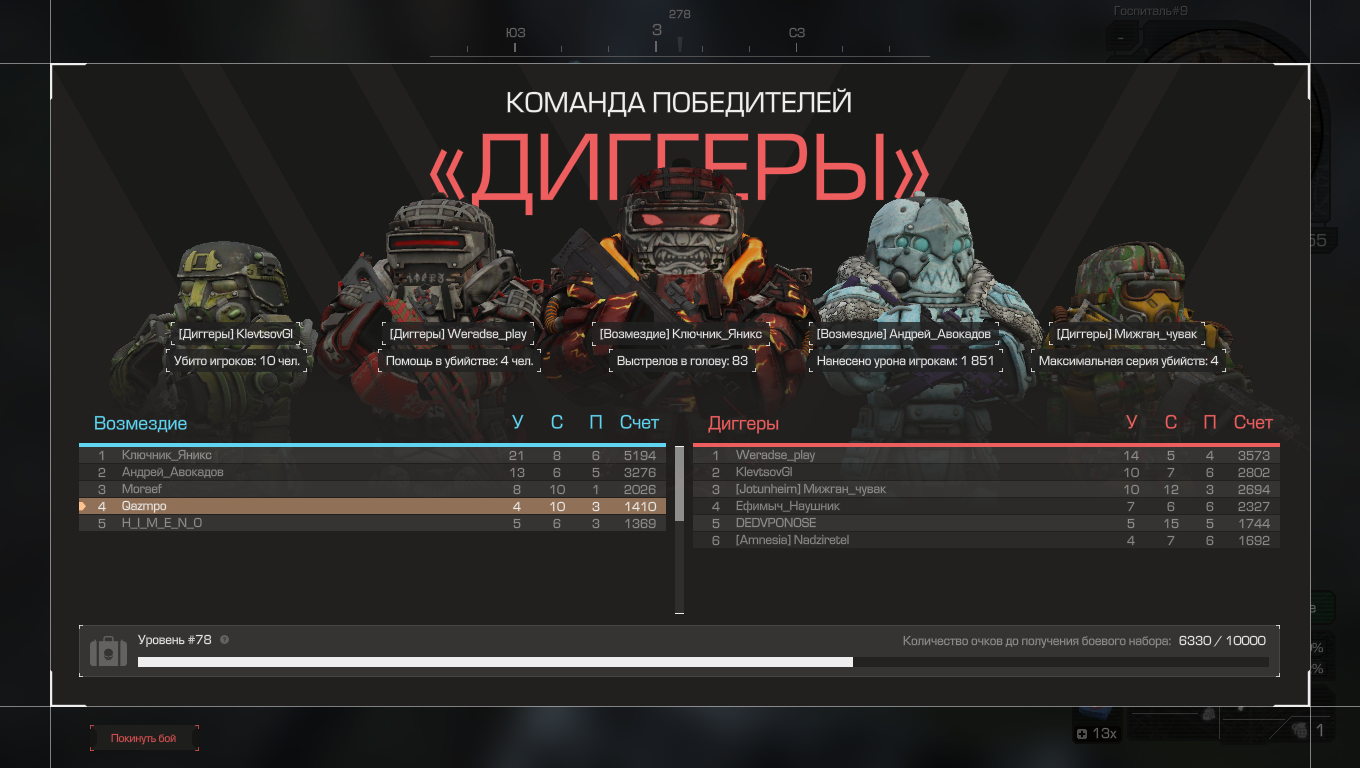The width and height of the screenshot is (1360, 768).
Task: Select the [Jotunheim] Мижган_чувак scoreboard row
Action: (986, 489)
